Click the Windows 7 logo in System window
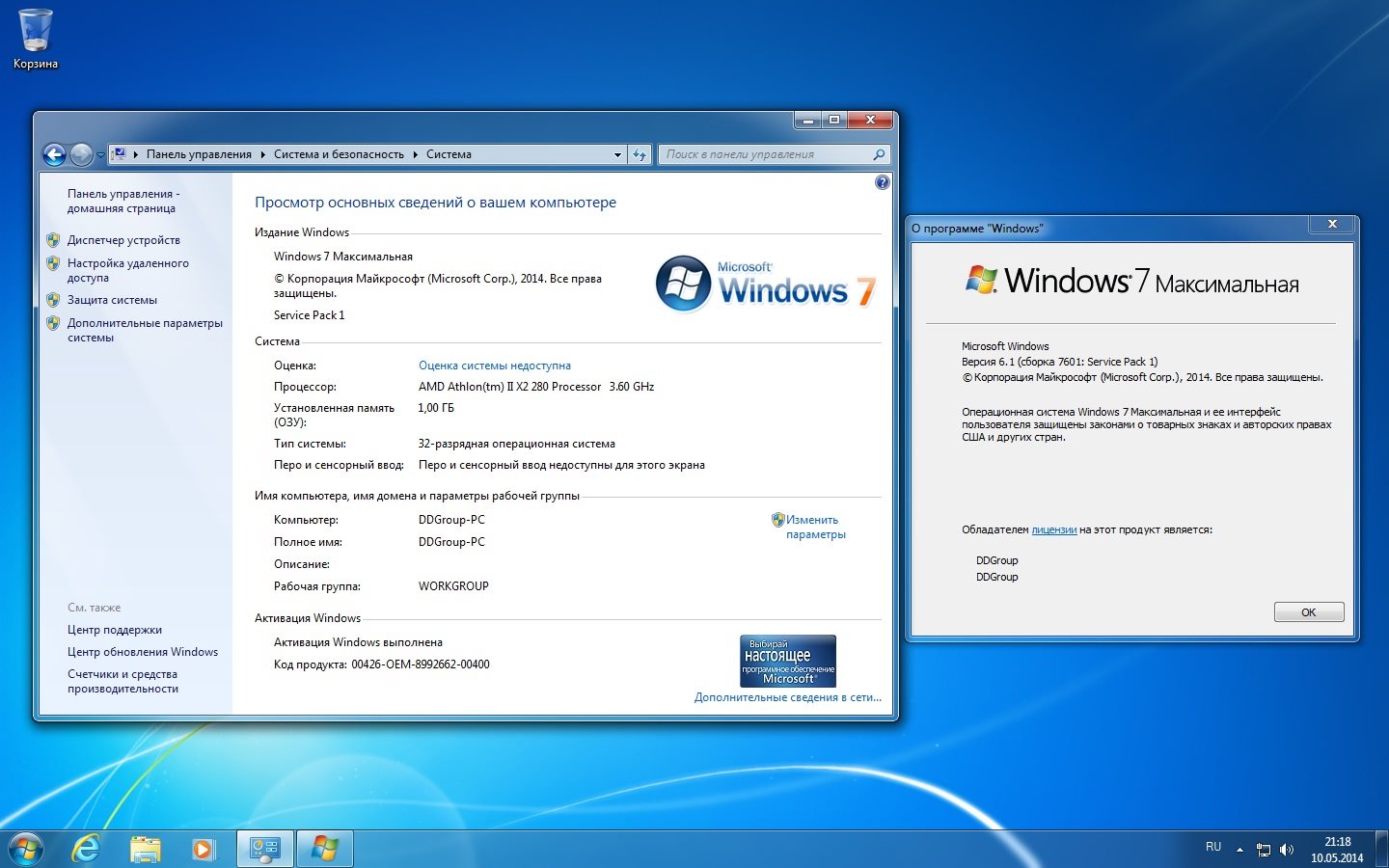This screenshot has width=1389, height=868. (x=766, y=285)
